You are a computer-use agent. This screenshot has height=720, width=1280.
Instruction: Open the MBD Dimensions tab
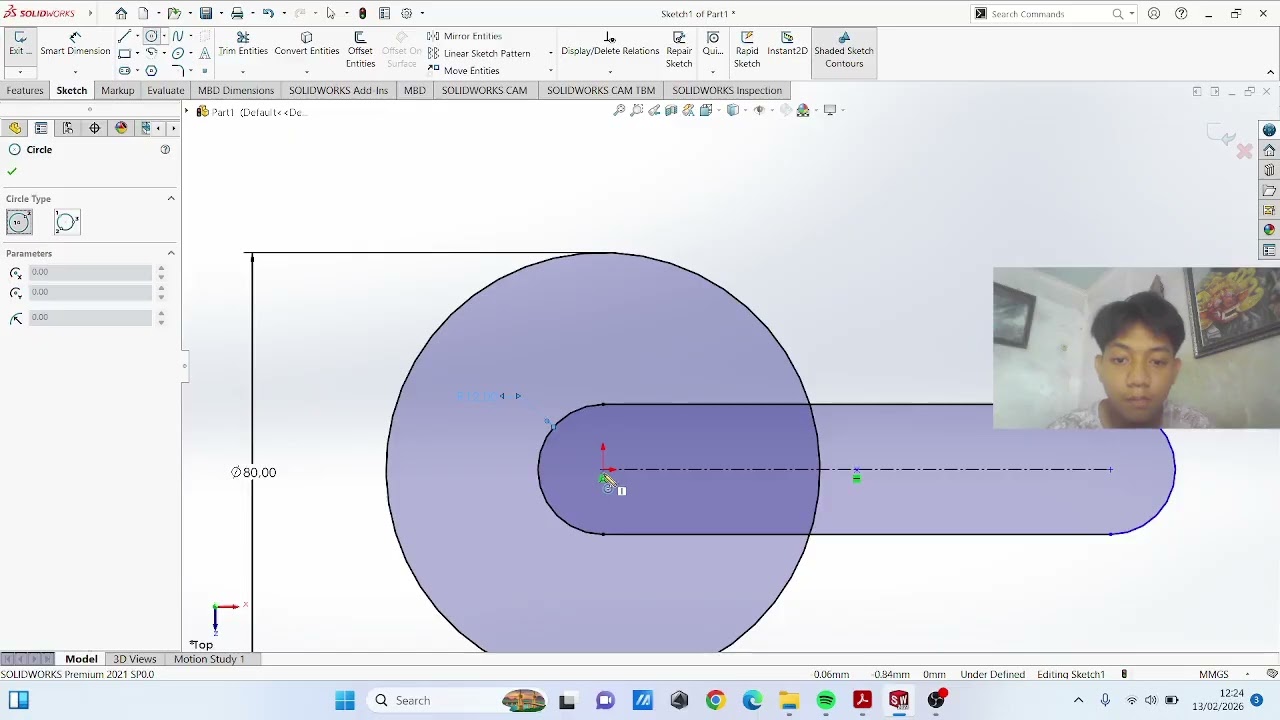click(236, 90)
